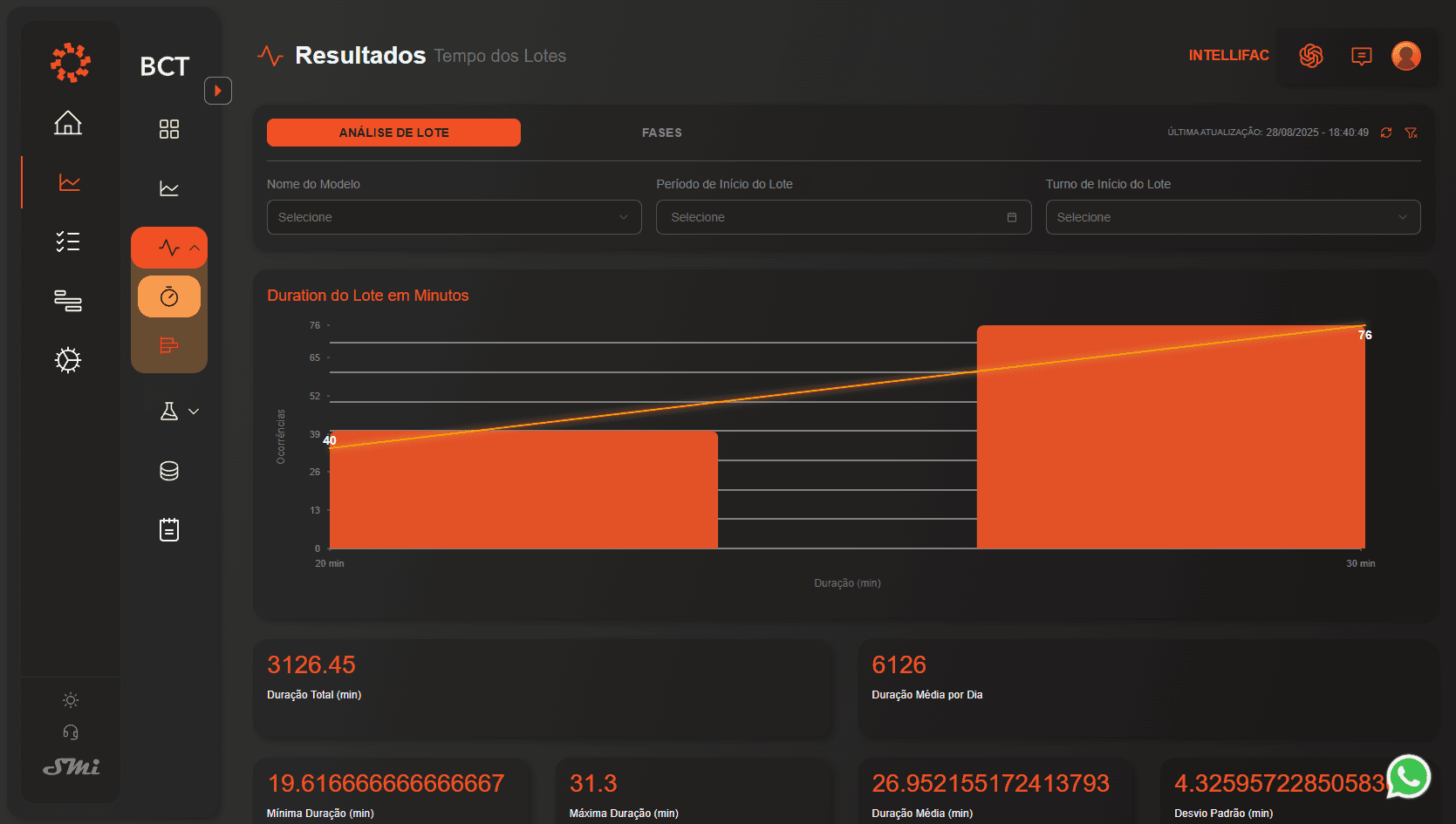
Task: Open the Nome do Modelo dropdown
Action: tap(454, 217)
